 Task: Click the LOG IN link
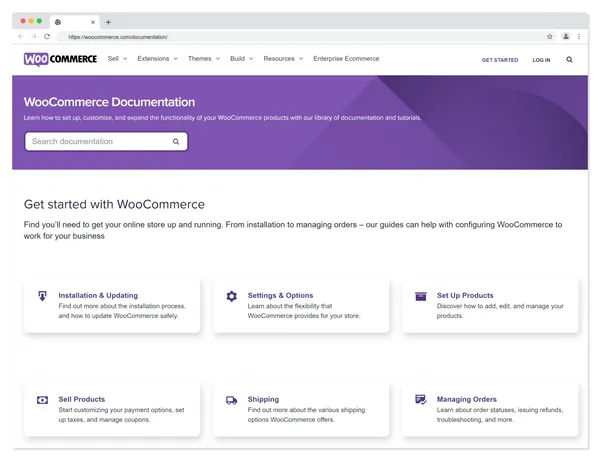[541, 60]
